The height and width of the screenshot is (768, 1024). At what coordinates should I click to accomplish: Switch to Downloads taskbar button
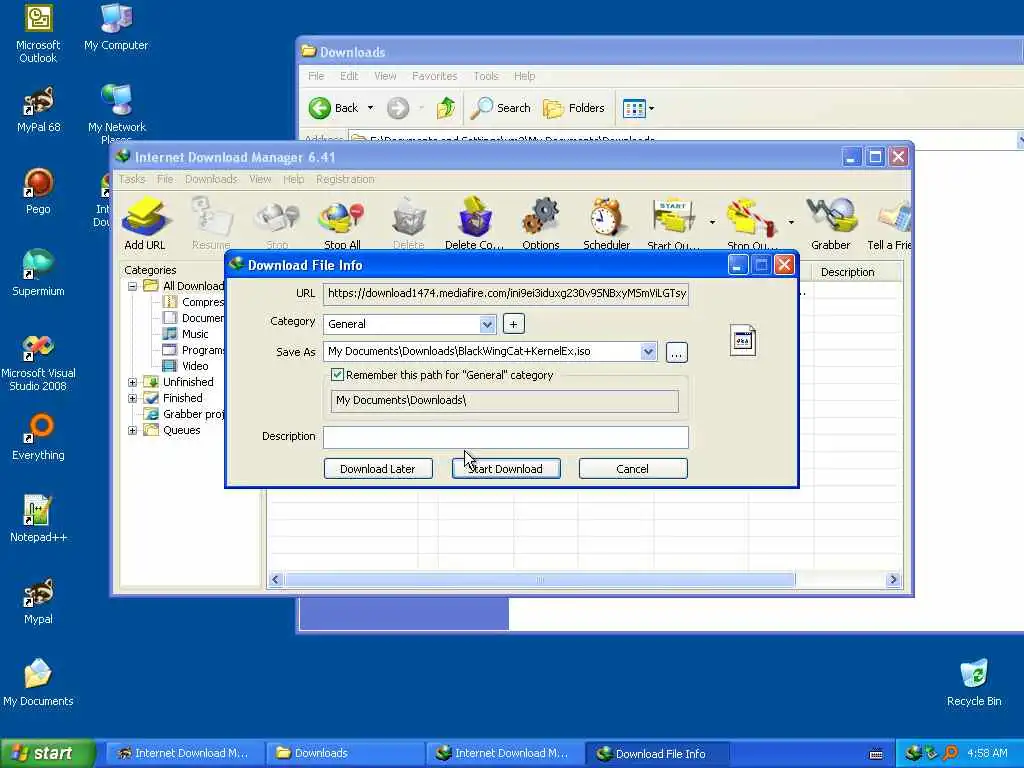click(345, 753)
